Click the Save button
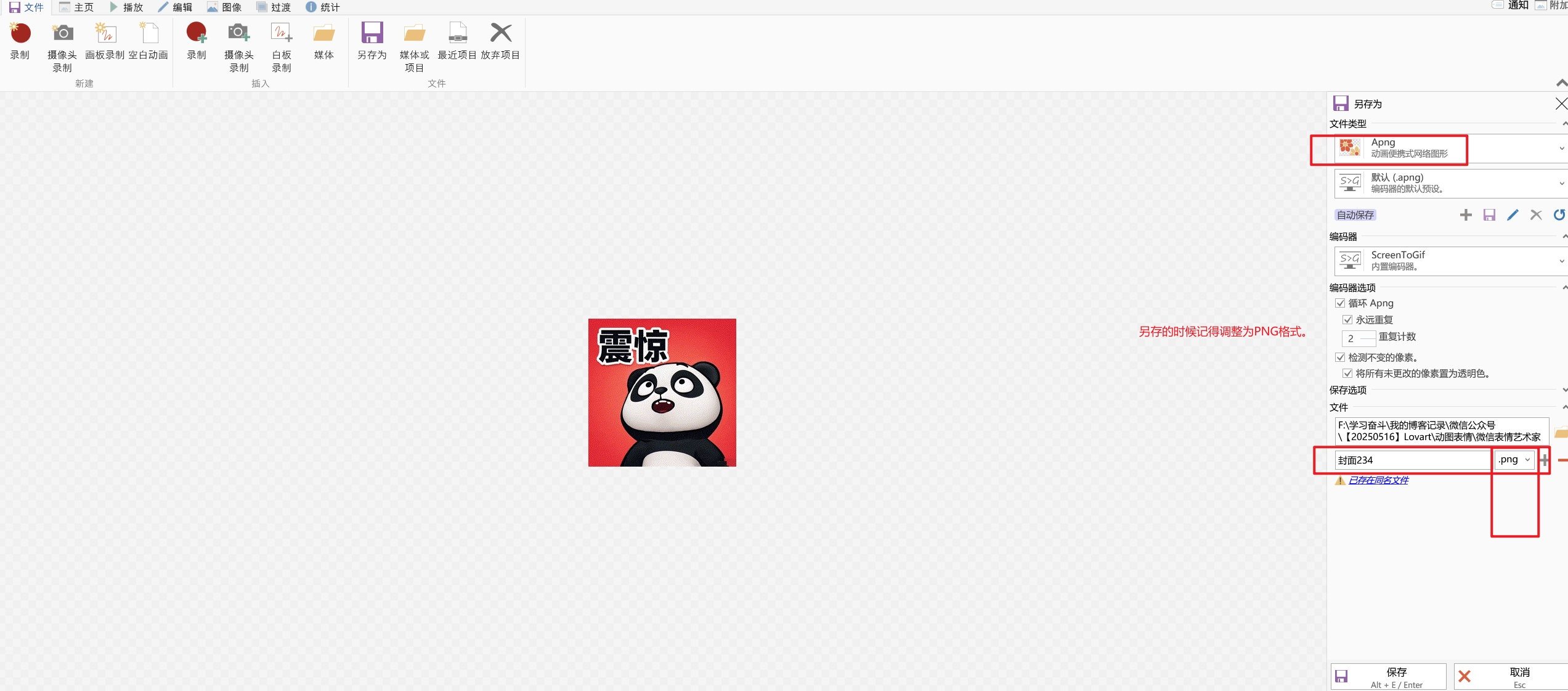 [x=1389, y=677]
